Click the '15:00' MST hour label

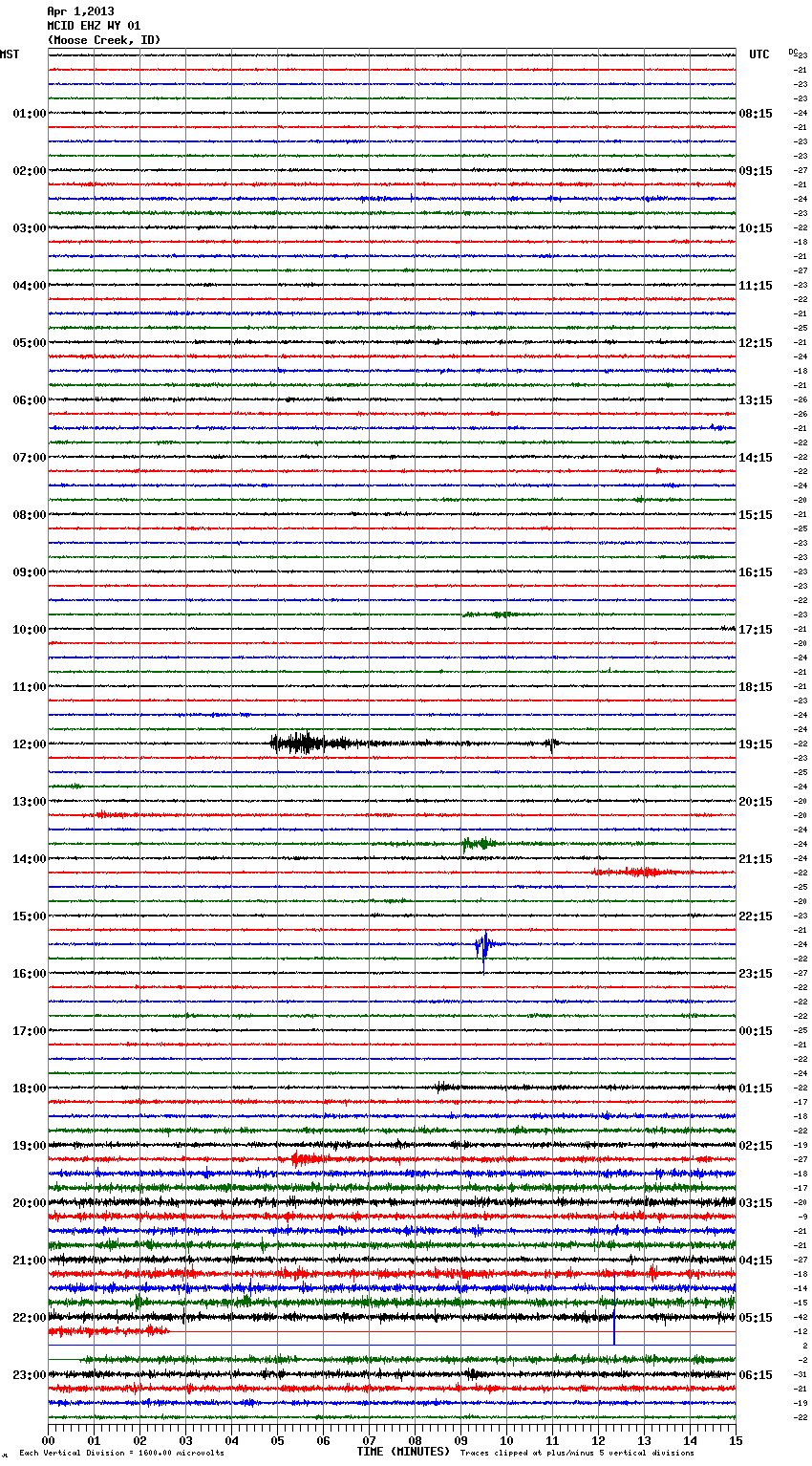point(29,916)
